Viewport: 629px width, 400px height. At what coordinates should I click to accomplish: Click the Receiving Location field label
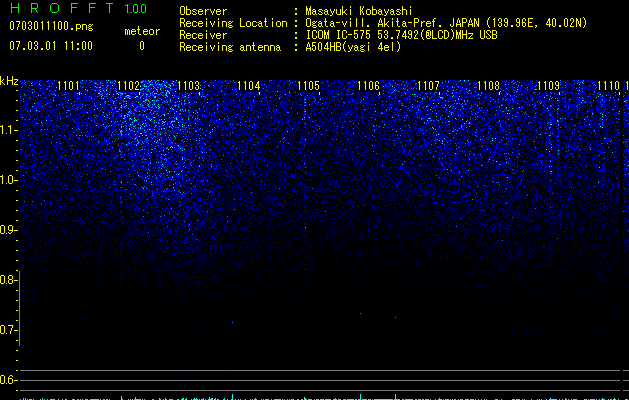click(x=233, y=23)
